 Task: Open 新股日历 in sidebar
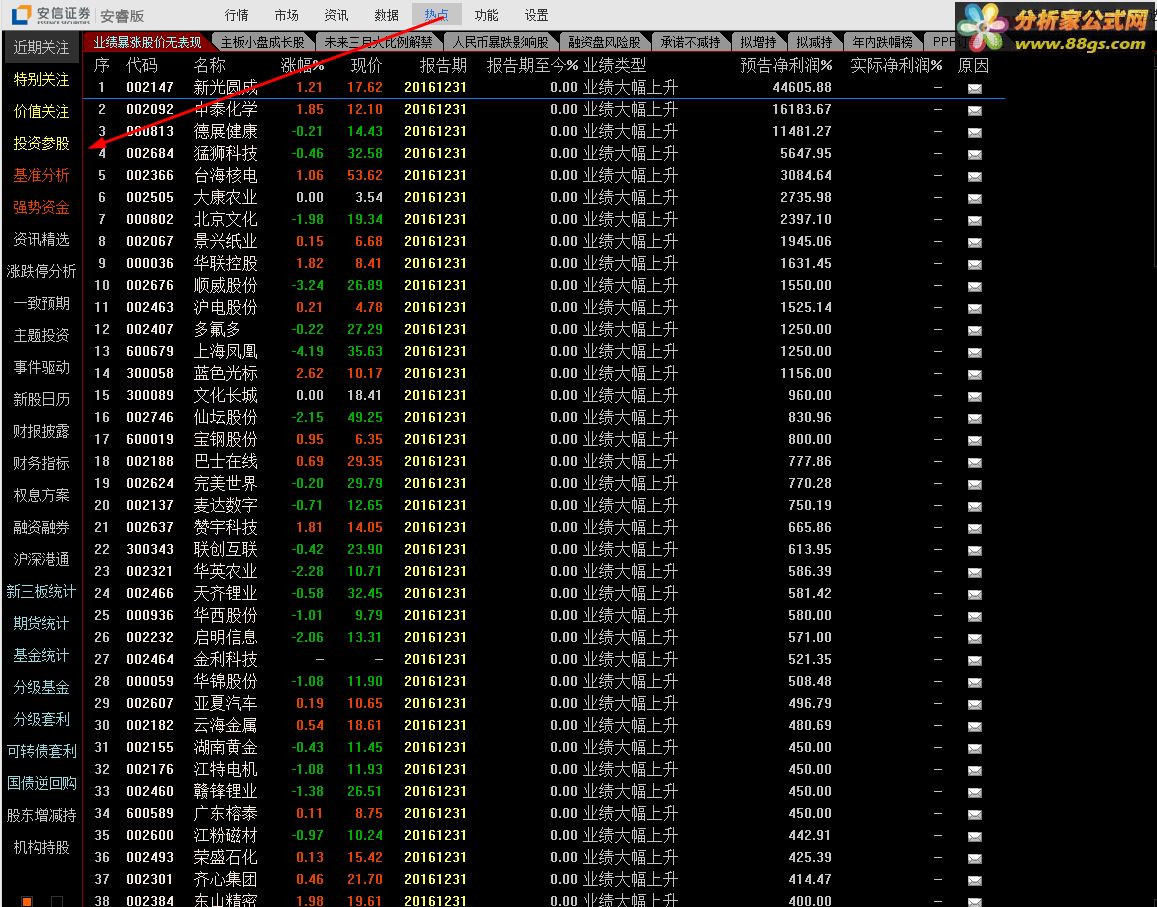pos(41,399)
